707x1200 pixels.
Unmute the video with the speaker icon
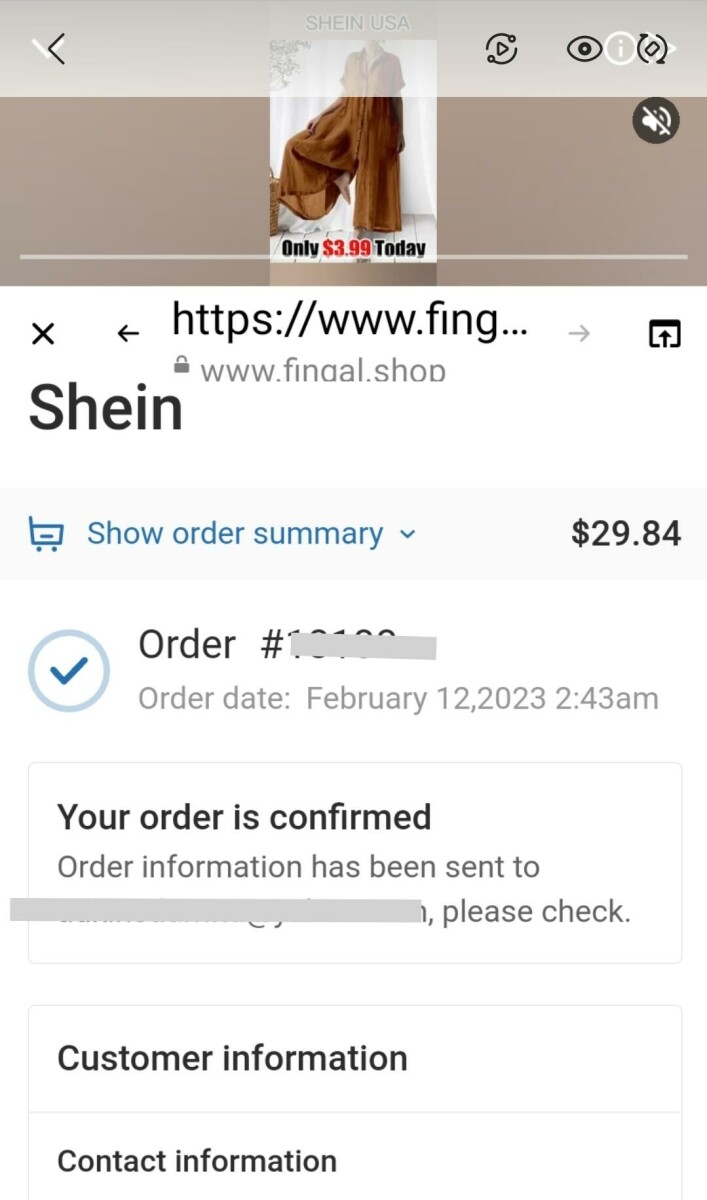click(x=656, y=122)
